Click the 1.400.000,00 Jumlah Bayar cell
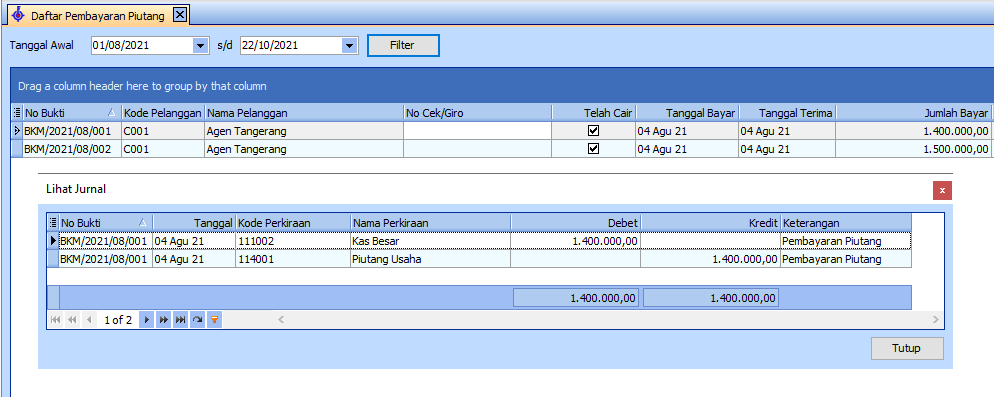Viewport: 994px width, 397px height. pos(913,131)
